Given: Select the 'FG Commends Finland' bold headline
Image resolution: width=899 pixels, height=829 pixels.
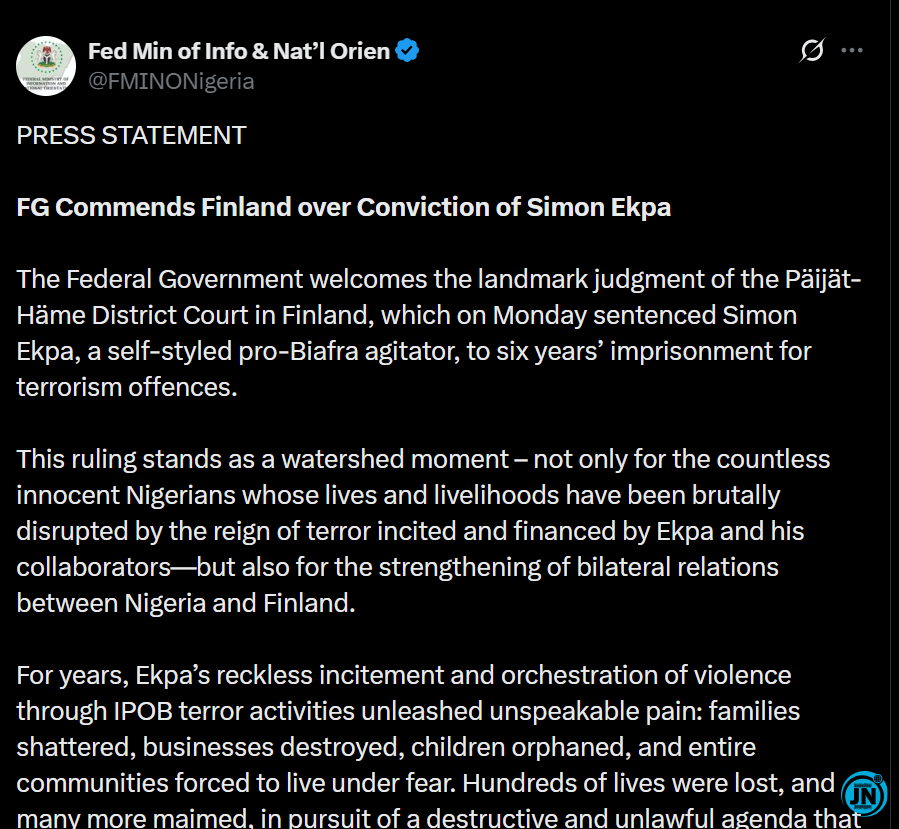Looking at the screenshot, I should pos(343,208).
